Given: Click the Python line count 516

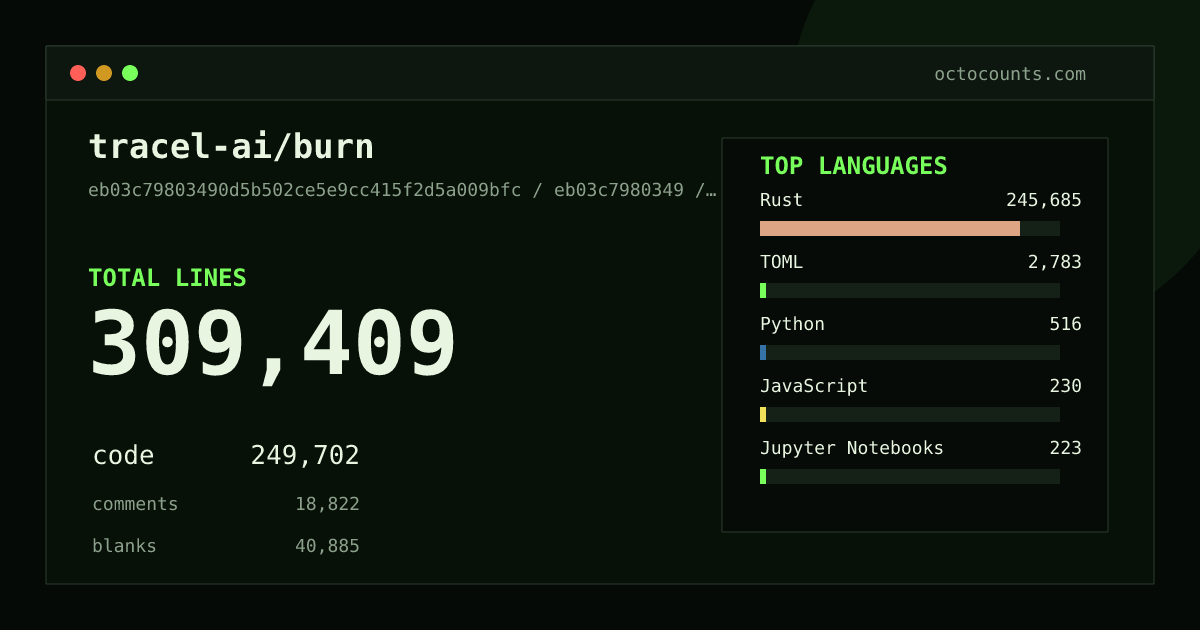Looking at the screenshot, I should (1066, 324).
